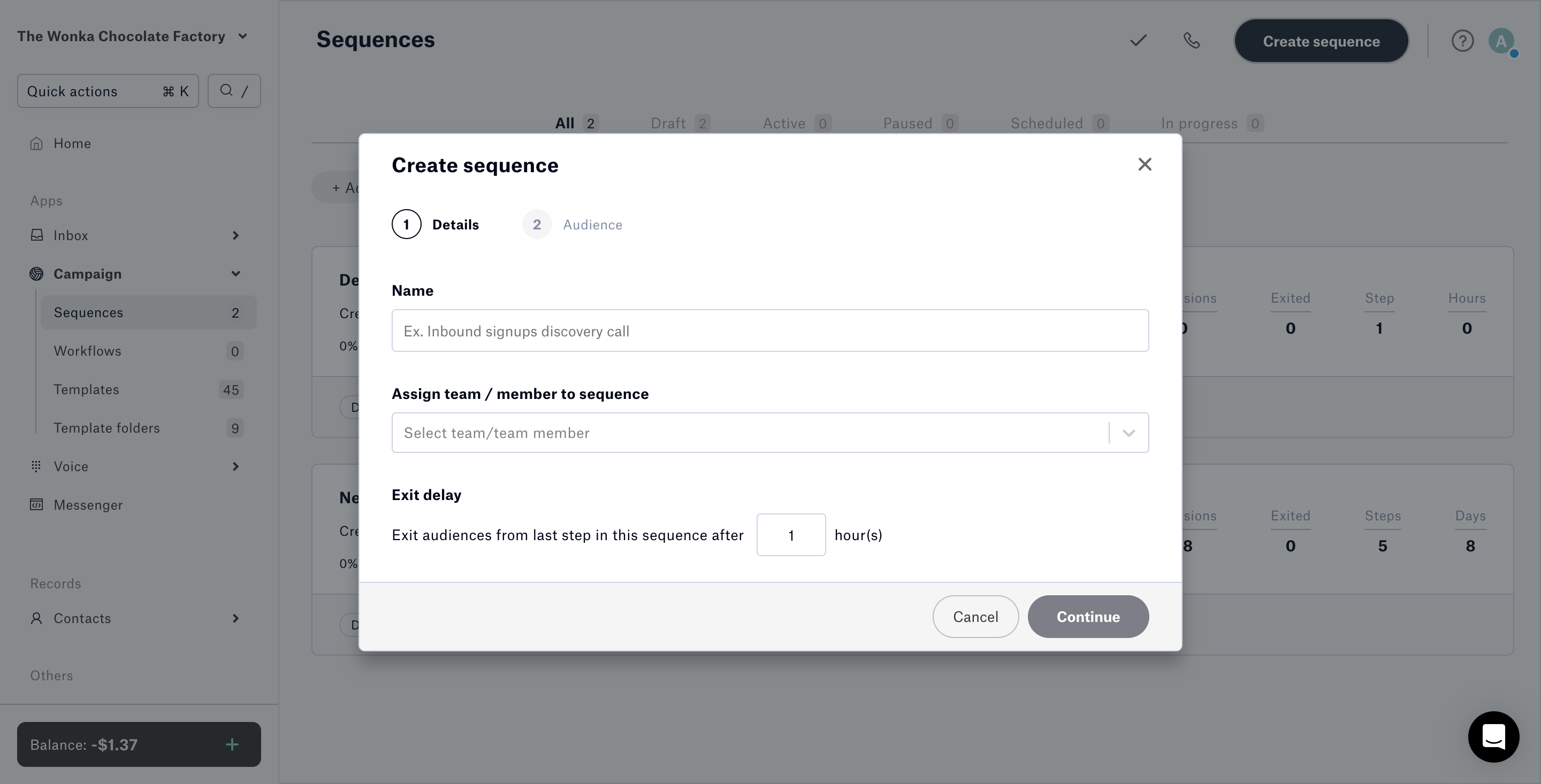Screen dimensions: 1541x784
Task: Click the search magnifier button
Action: 234,91
